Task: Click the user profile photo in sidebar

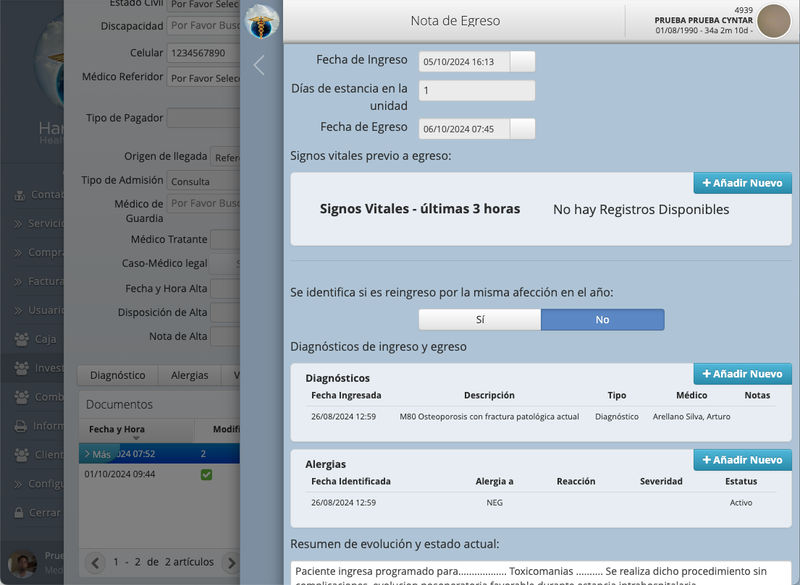Action: [22, 563]
